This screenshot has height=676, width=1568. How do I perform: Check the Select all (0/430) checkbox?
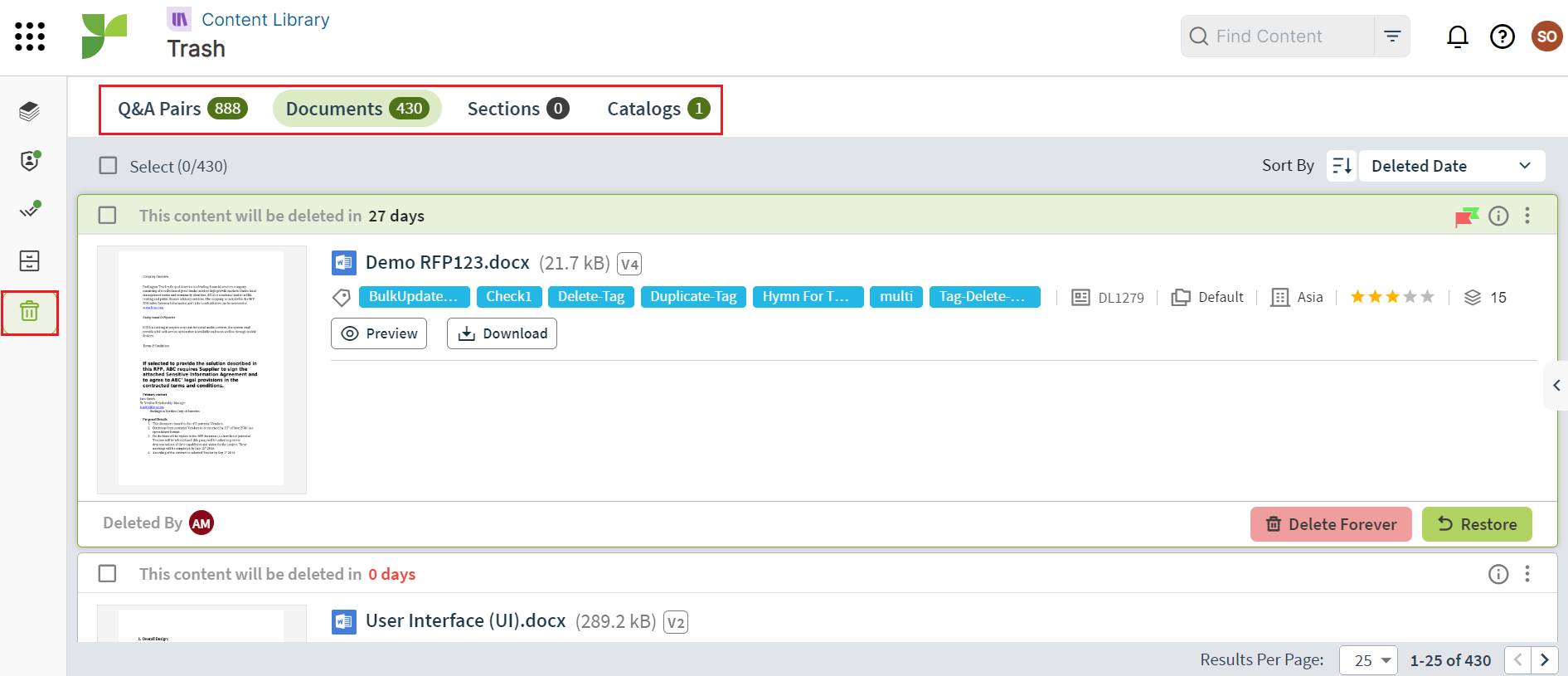pyautogui.click(x=108, y=166)
